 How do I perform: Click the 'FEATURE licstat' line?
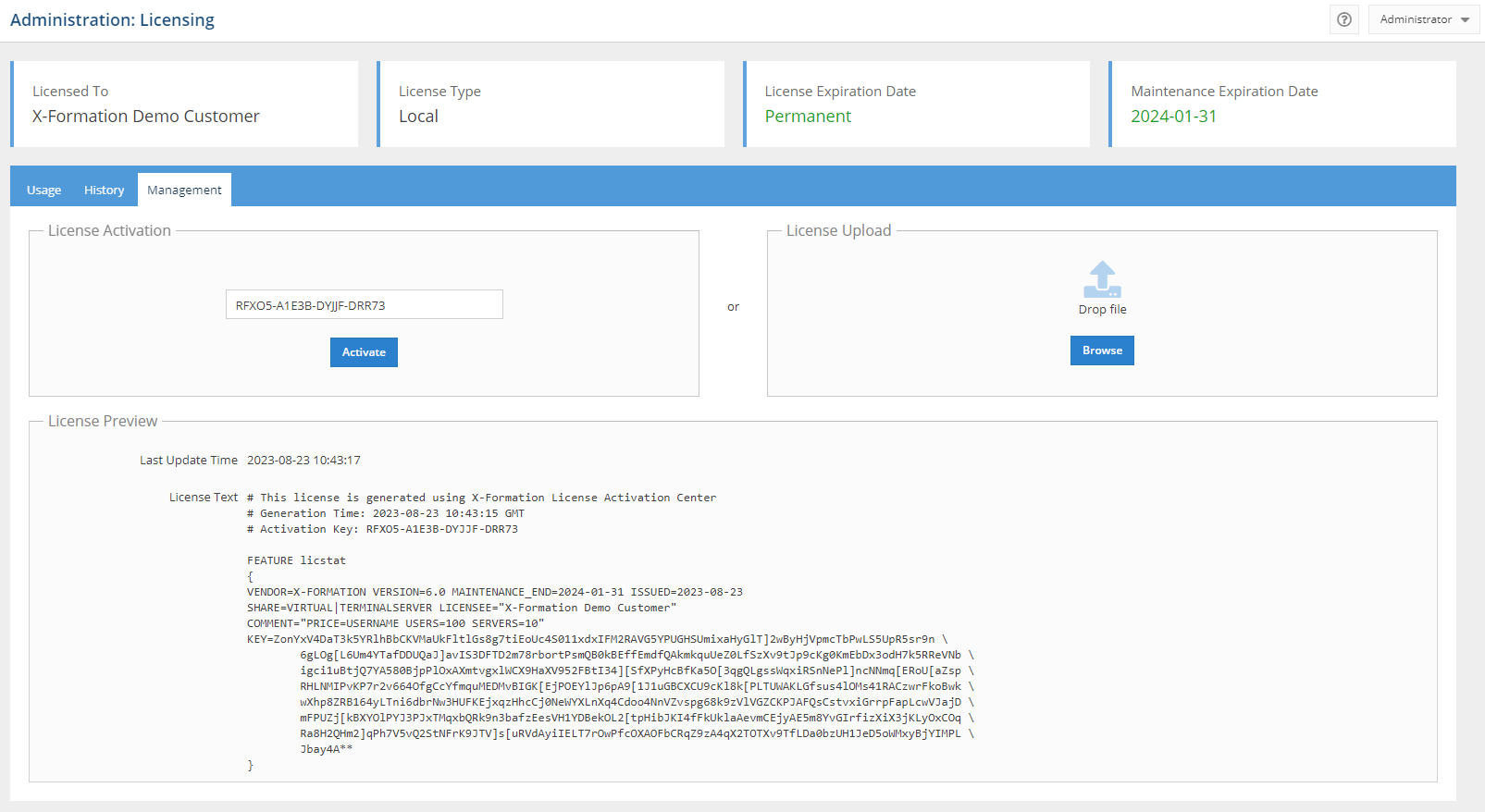[x=296, y=560]
